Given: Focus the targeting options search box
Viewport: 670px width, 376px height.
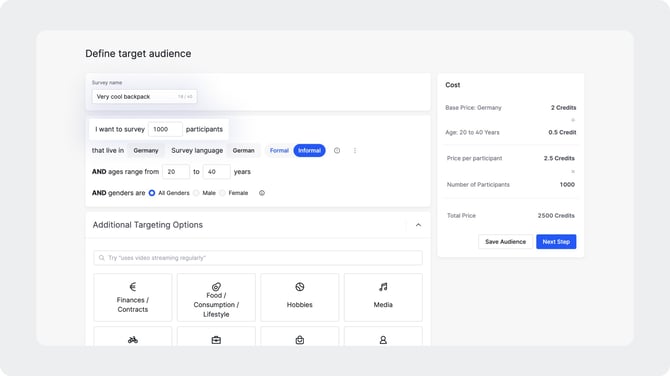Looking at the screenshot, I should tap(258, 258).
